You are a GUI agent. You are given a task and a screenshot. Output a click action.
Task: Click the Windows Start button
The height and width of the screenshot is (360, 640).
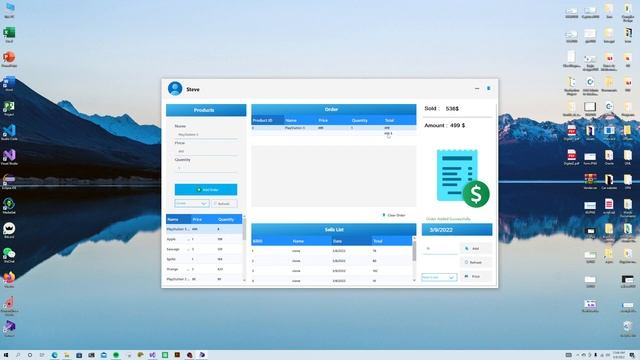(6, 355)
